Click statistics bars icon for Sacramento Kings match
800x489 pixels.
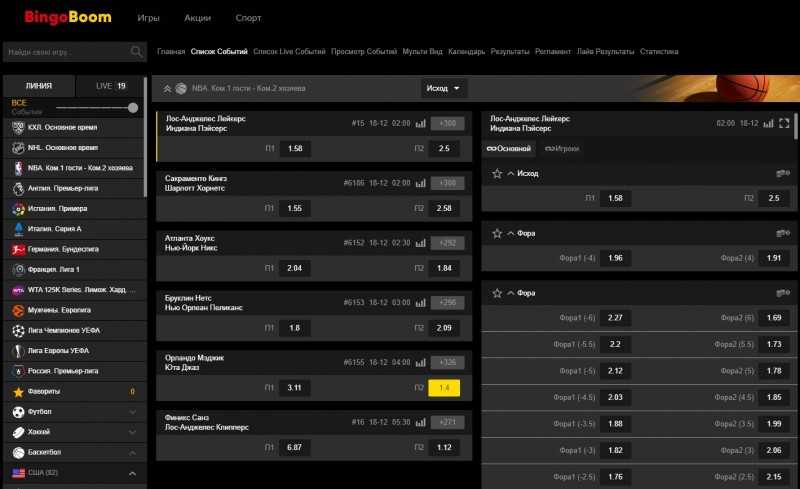pos(420,183)
